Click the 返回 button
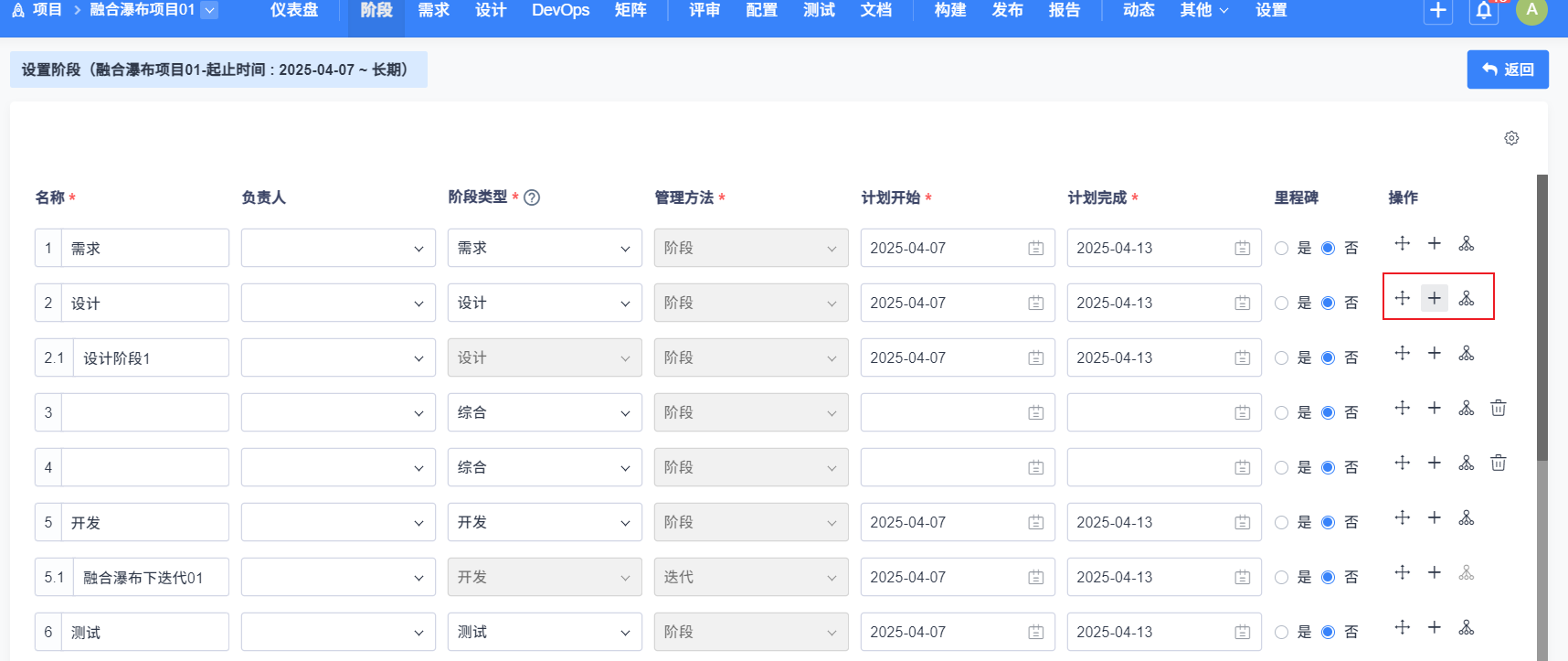Screen dimensions: 1568x661 point(1508,69)
